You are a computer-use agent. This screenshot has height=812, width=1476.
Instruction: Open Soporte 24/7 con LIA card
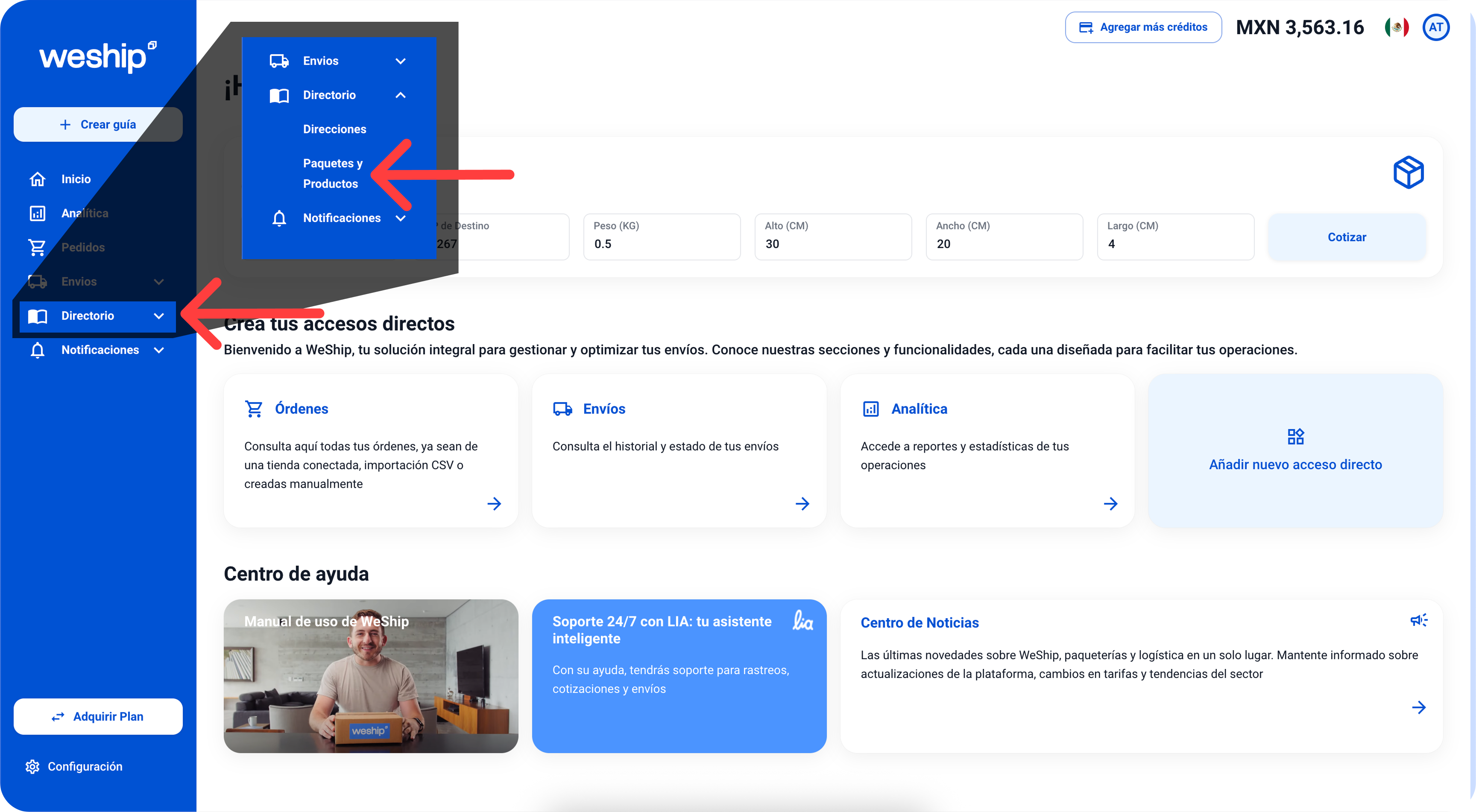point(679,676)
